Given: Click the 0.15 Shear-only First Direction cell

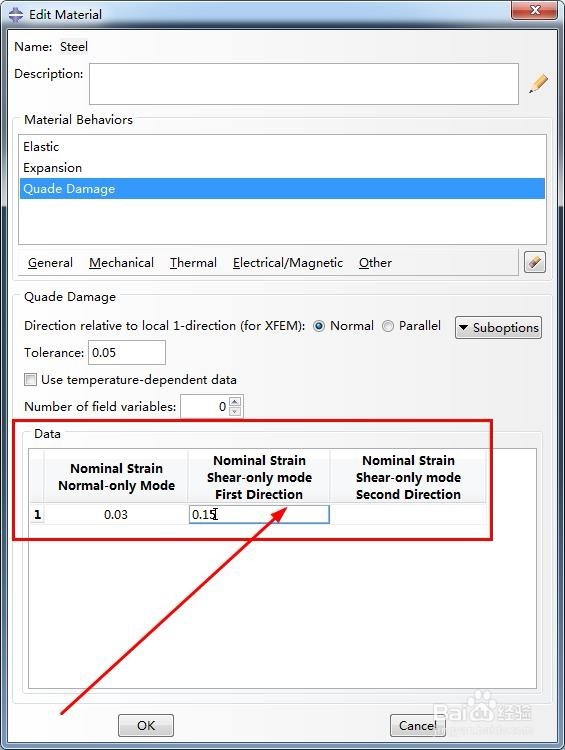Looking at the screenshot, I should (259, 515).
